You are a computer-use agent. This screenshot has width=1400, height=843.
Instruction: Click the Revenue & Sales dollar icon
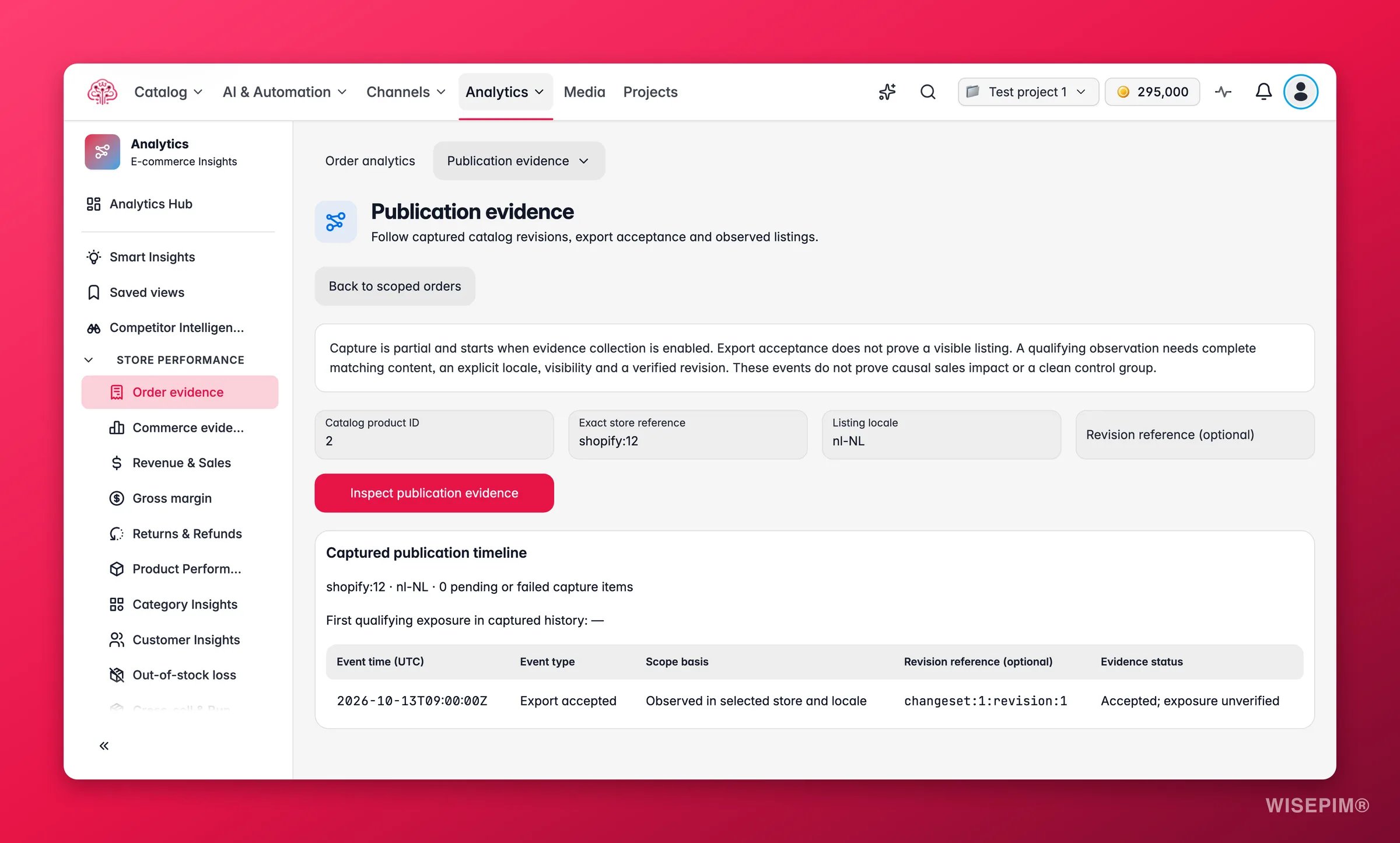pyautogui.click(x=117, y=463)
